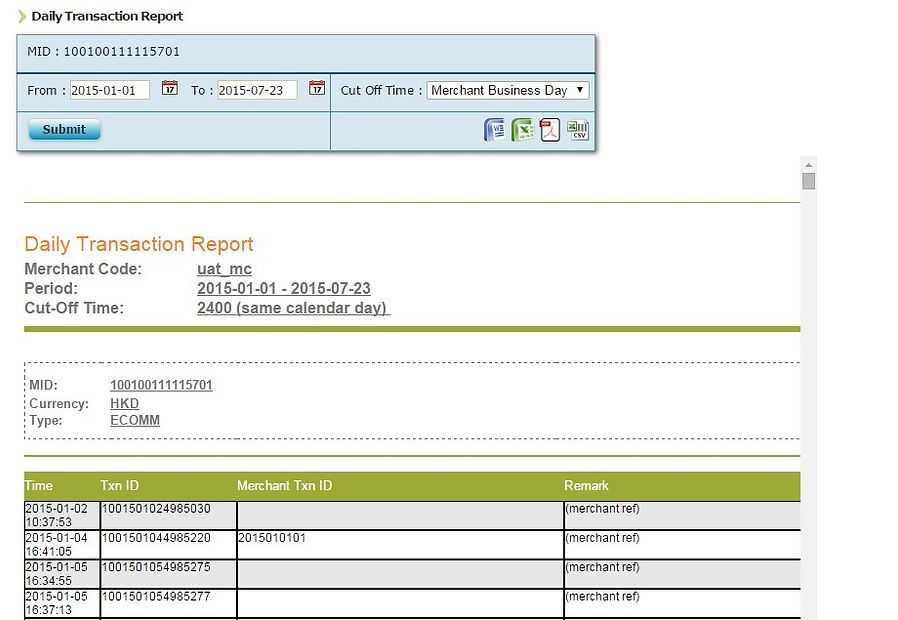Screen dimensions: 898x620
Task: Click the Txn ID column header
Action: [x=119, y=485]
